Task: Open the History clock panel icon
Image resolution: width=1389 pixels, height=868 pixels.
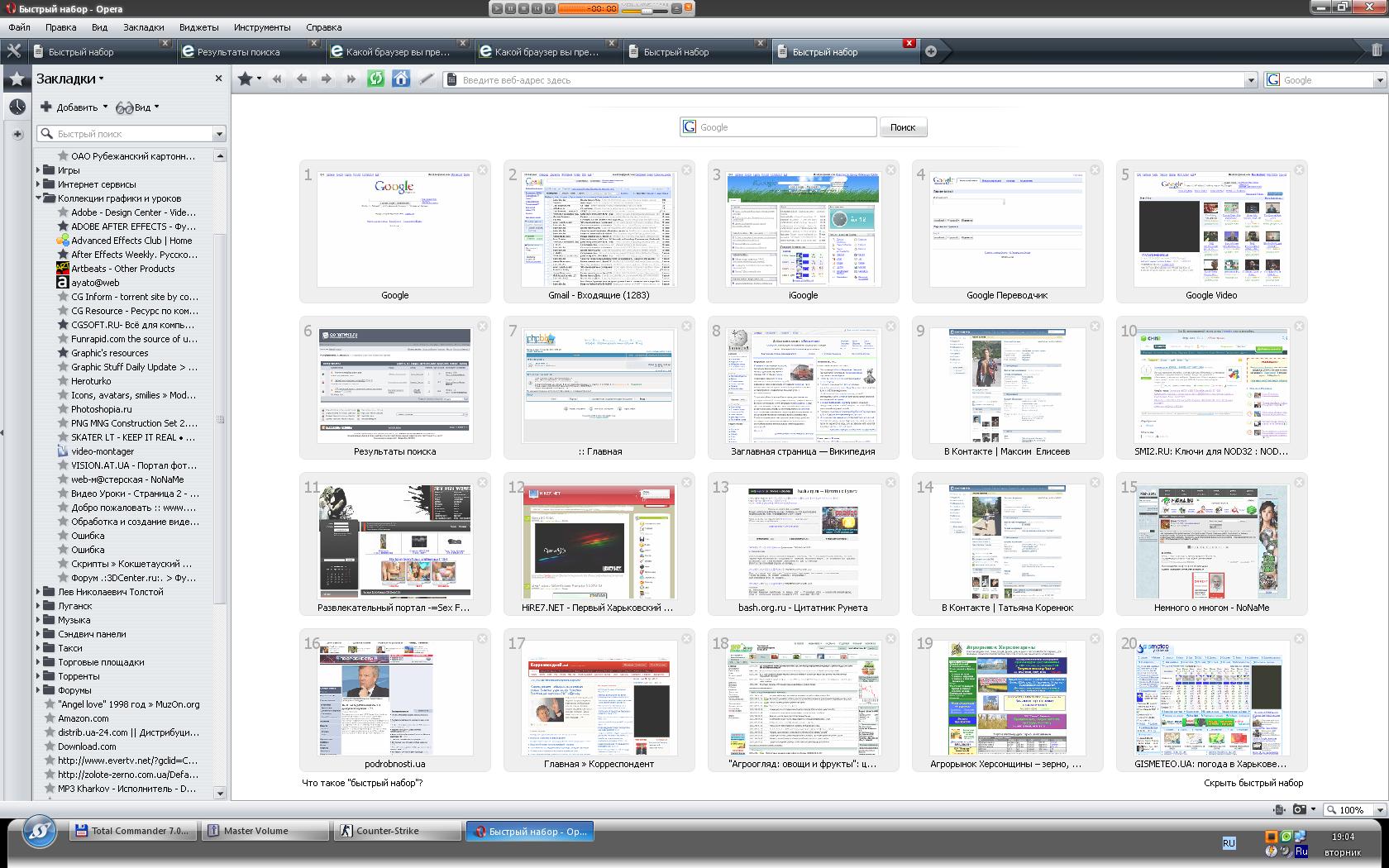Action: coord(17,107)
